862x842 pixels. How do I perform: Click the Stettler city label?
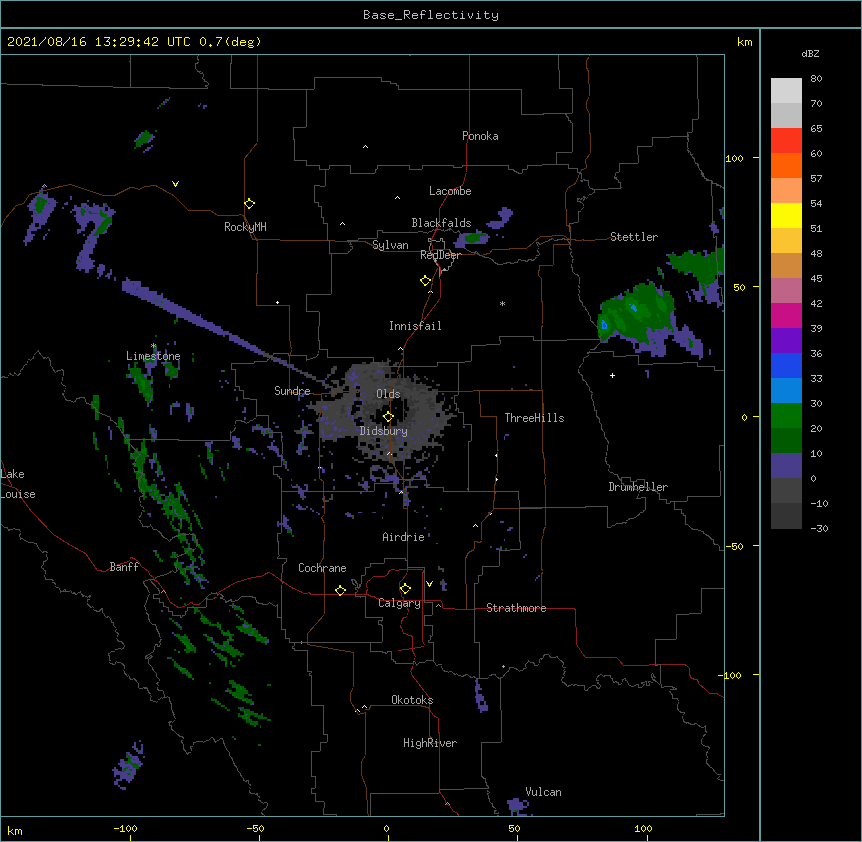coord(634,237)
